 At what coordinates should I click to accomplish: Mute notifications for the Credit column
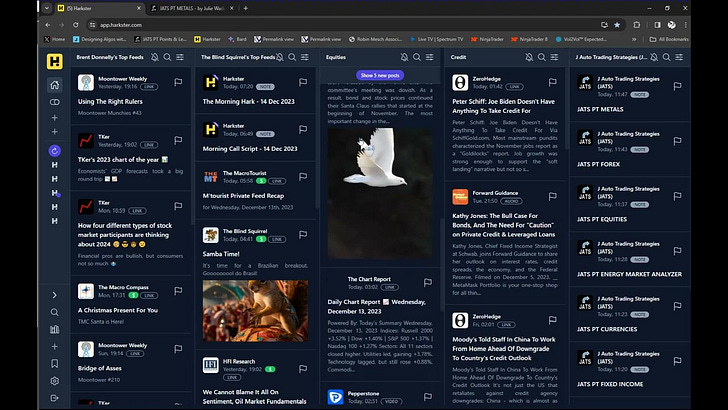coord(529,57)
